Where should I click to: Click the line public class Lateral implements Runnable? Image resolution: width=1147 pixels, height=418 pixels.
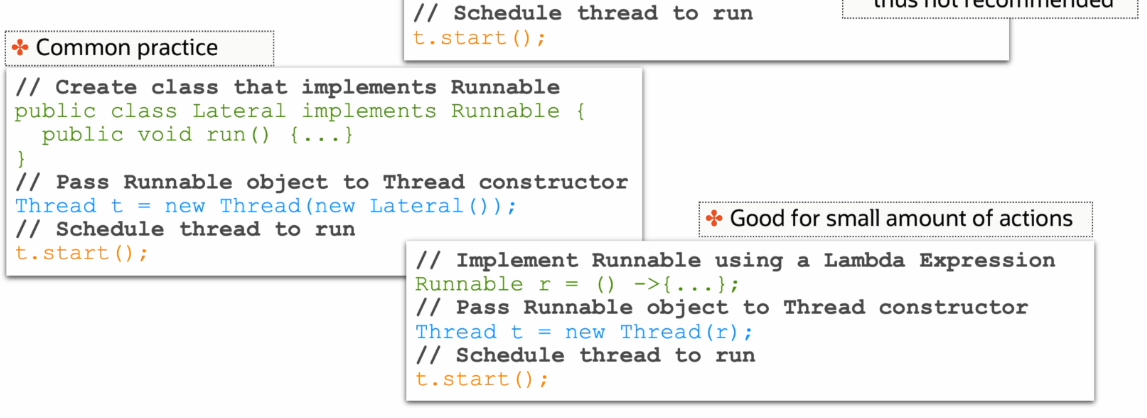coord(300,111)
